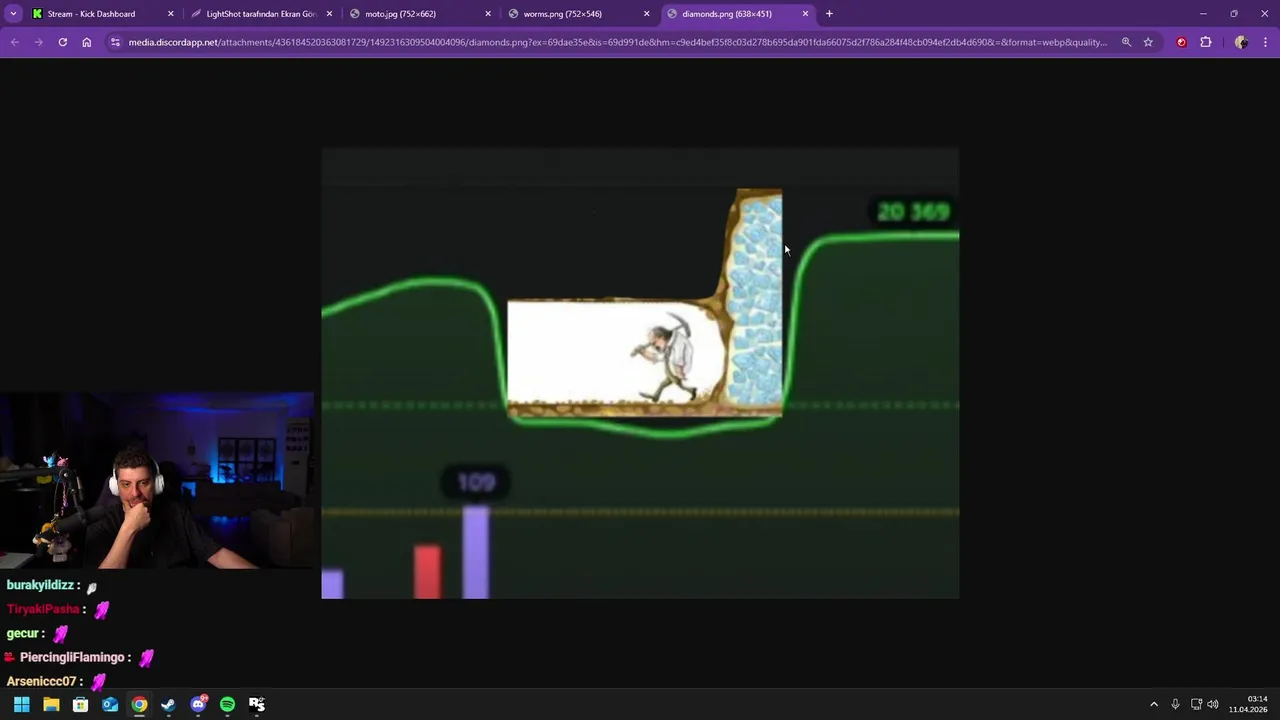Open the Rockstar launcher taskbar icon

(257, 704)
